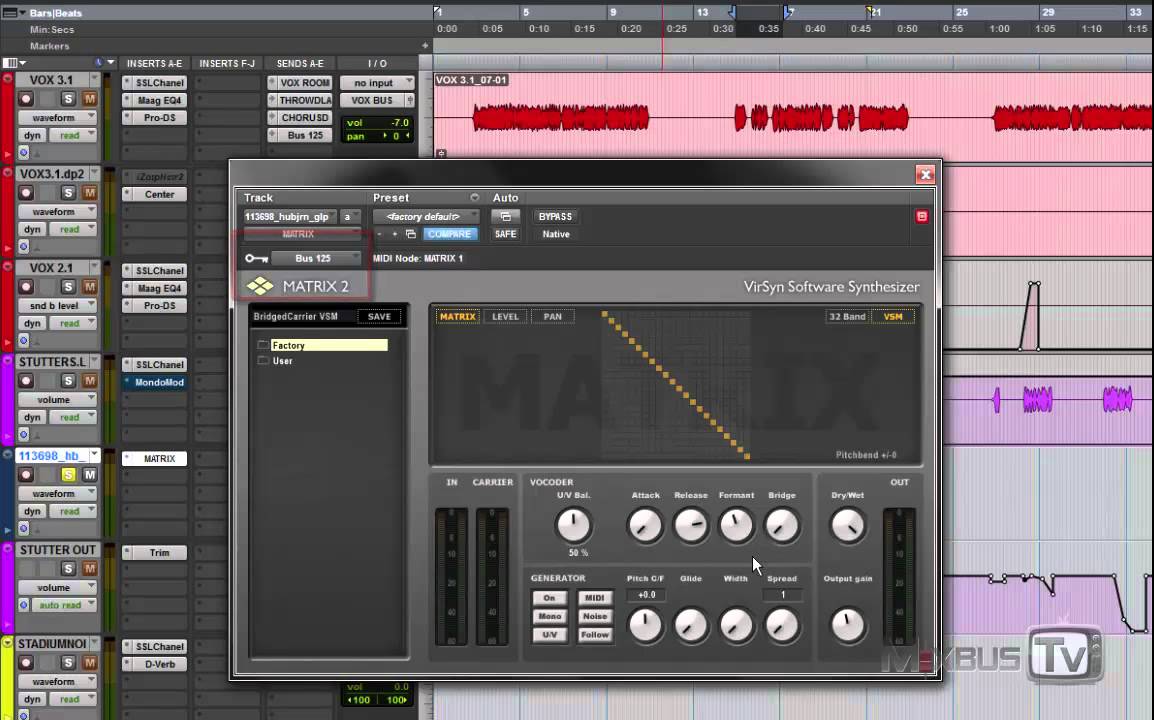Open the plugin automation enable icon
The image size is (1154, 720).
click(x=506, y=216)
